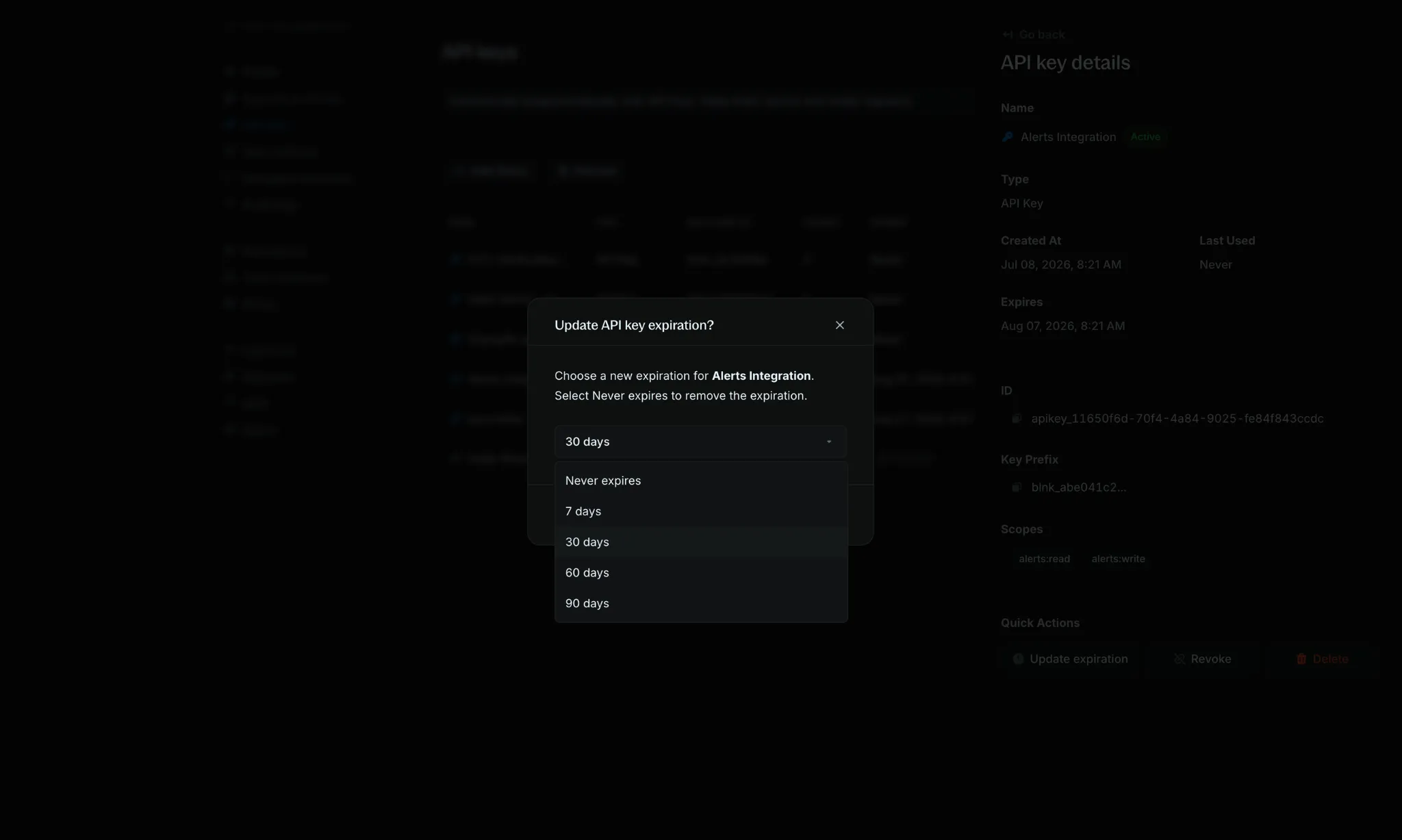This screenshot has height=840, width=1402.
Task: Click the back arrow icon beside Go back
Action: (1008, 34)
